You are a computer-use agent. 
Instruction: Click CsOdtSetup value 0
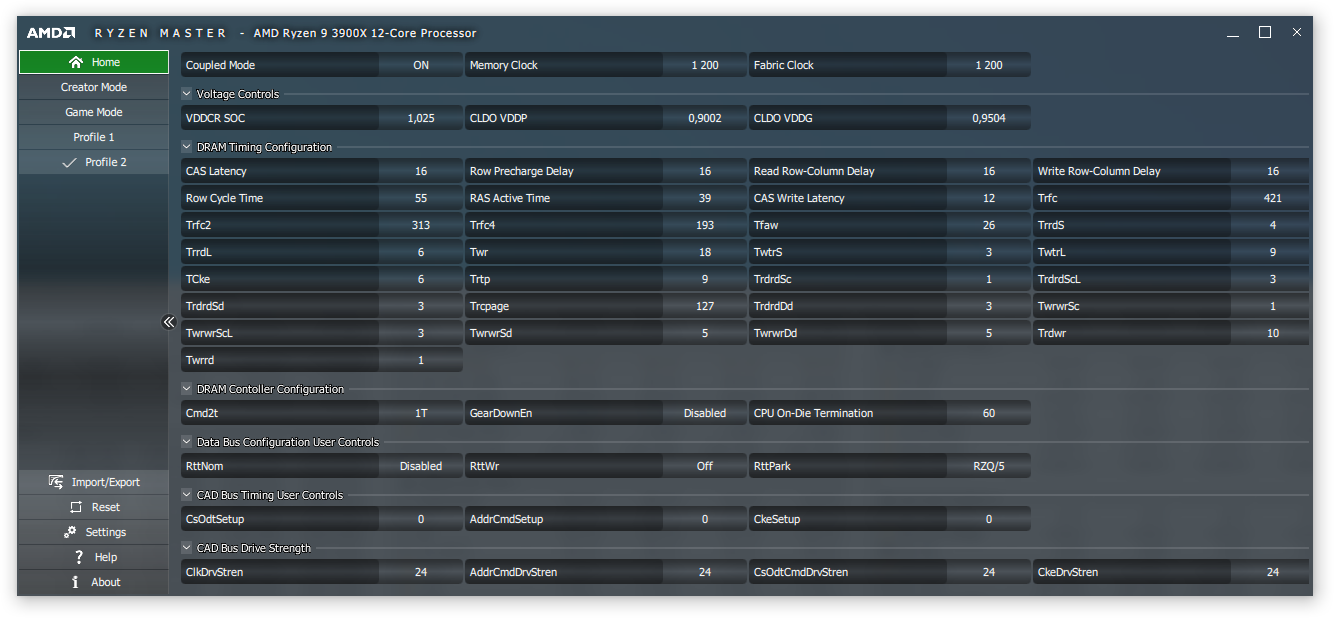[421, 519]
